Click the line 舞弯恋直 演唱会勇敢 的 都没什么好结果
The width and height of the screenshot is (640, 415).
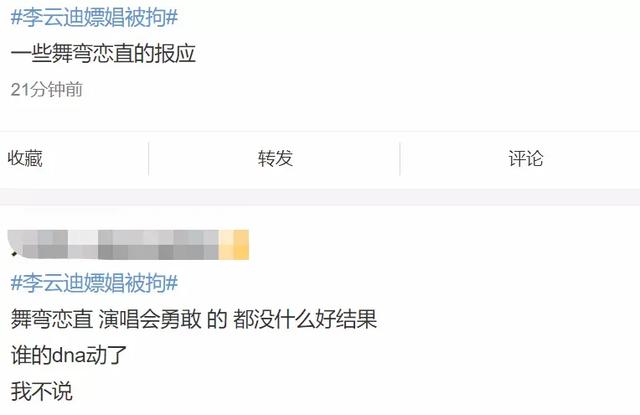pos(193,319)
